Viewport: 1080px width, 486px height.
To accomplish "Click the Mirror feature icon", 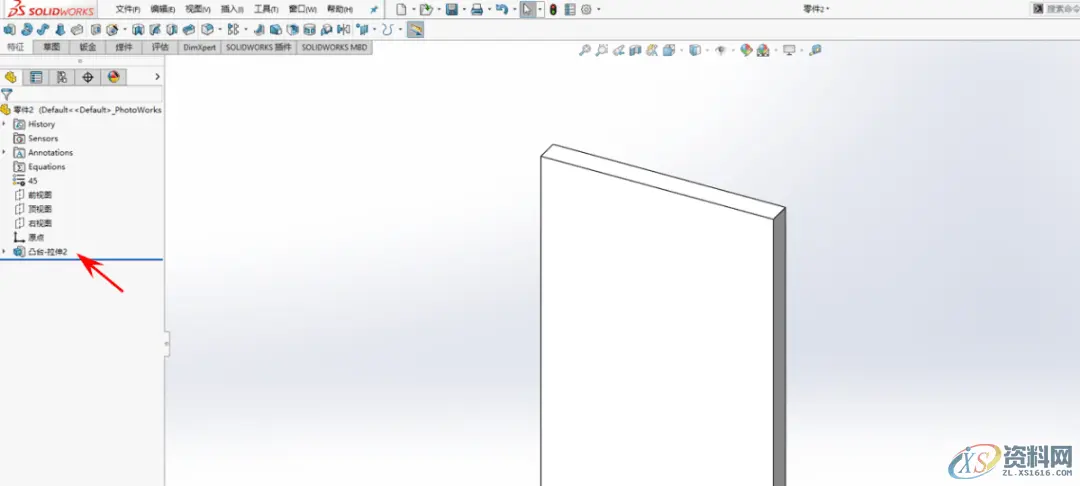I will tap(343, 30).
